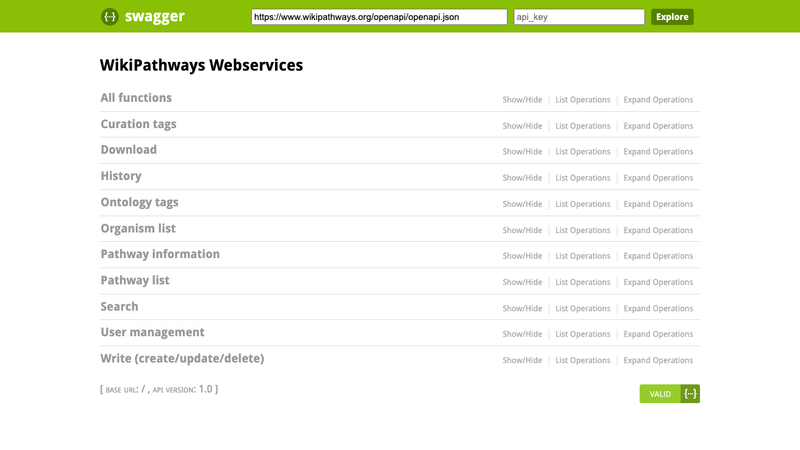Toggle Show/Hide for All functions
Image resolution: width=800 pixels, height=450 pixels.
click(522, 100)
